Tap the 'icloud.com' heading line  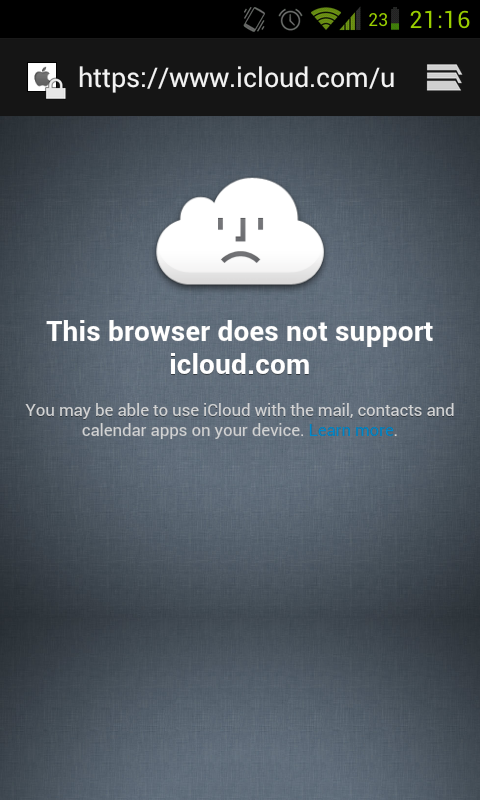pyautogui.click(x=240, y=365)
